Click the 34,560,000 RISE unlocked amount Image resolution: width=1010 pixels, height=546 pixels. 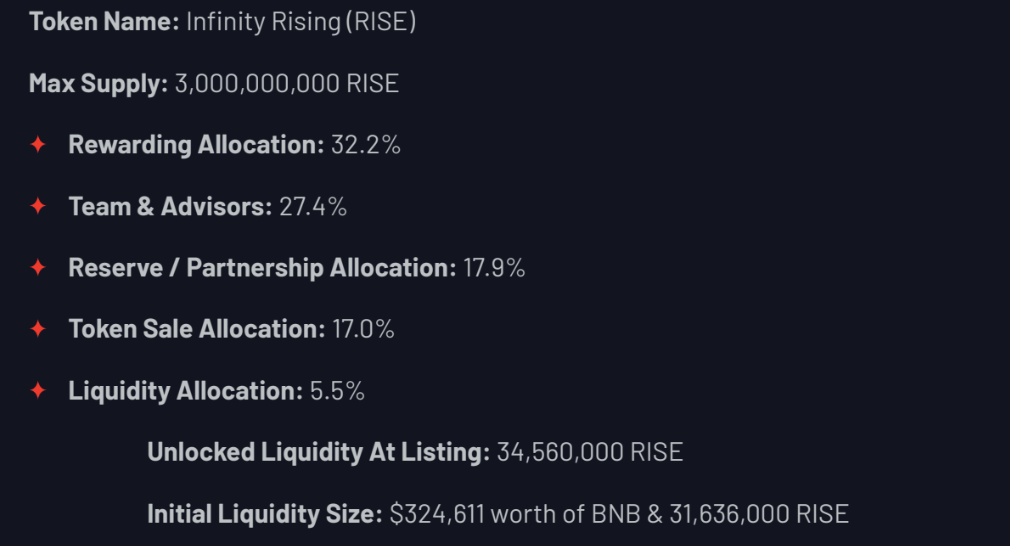click(x=590, y=452)
